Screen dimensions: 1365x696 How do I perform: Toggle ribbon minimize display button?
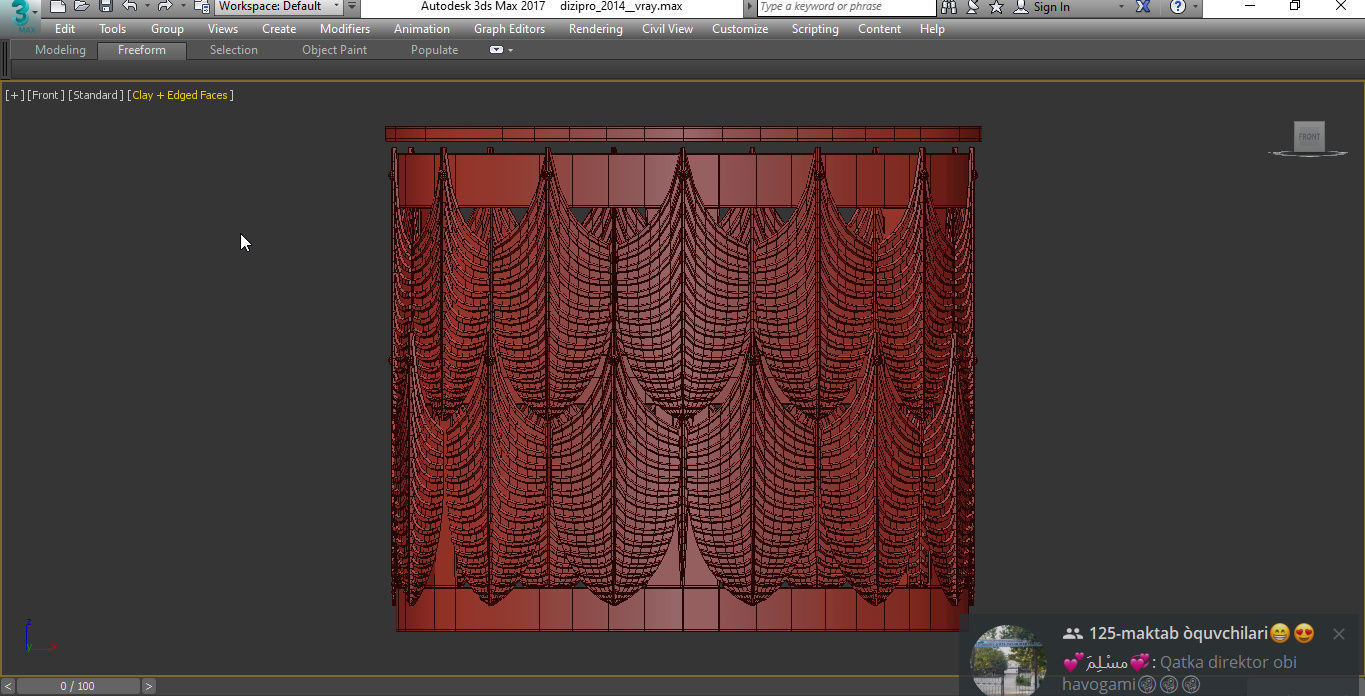pos(496,50)
